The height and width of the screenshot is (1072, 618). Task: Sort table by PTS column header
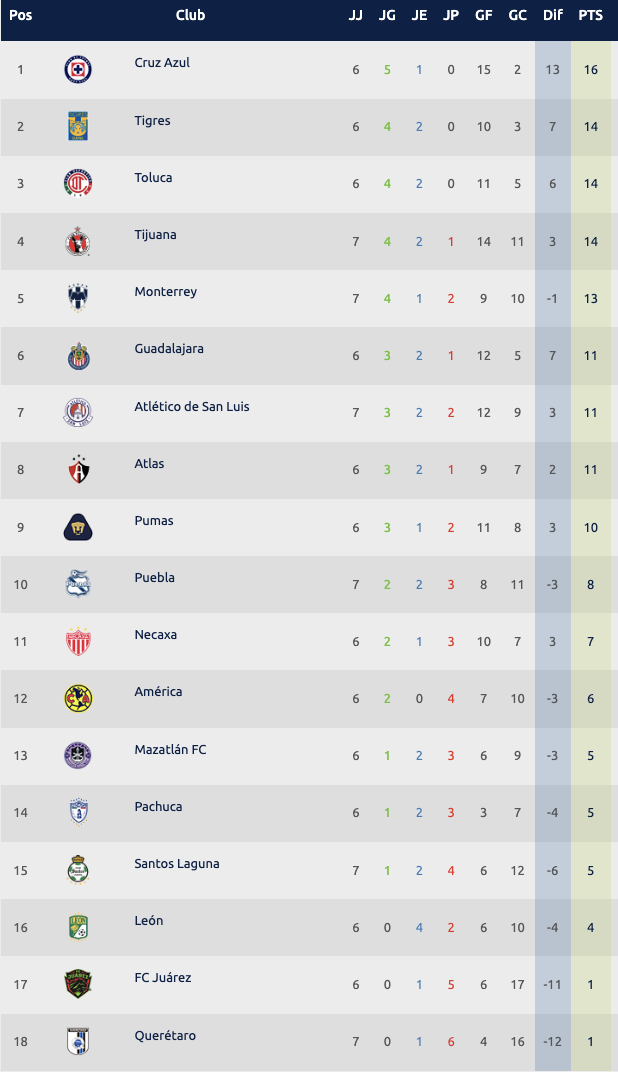[x=591, y=15]
